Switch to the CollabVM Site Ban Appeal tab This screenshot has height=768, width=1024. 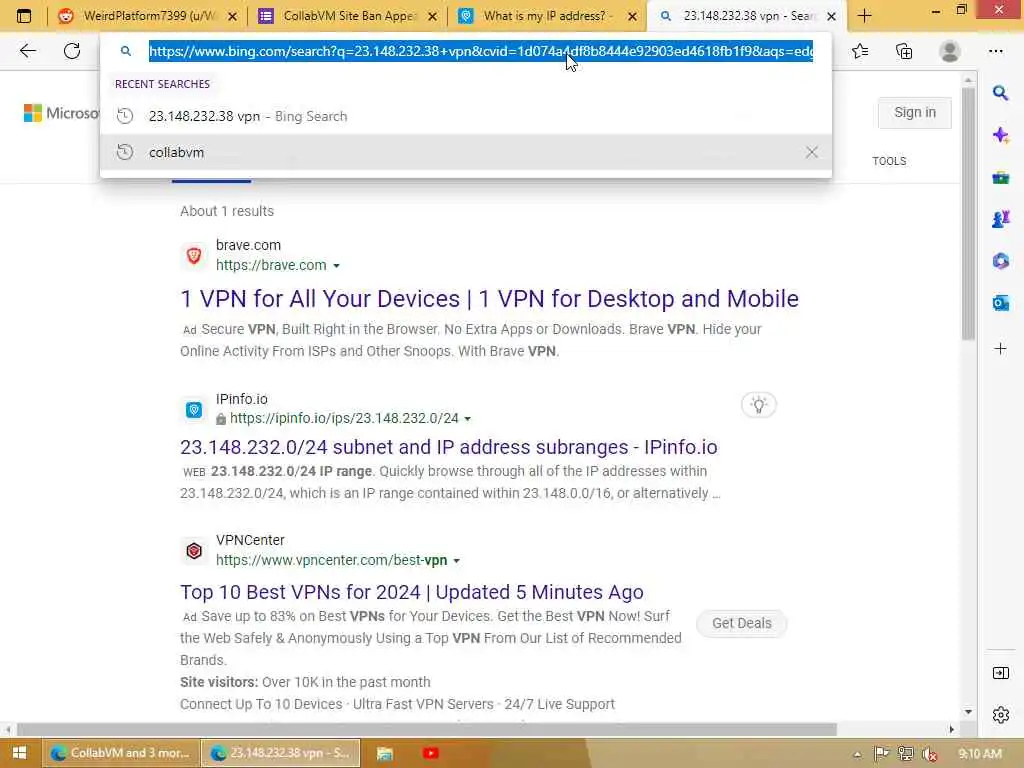[x=347, y=16]
